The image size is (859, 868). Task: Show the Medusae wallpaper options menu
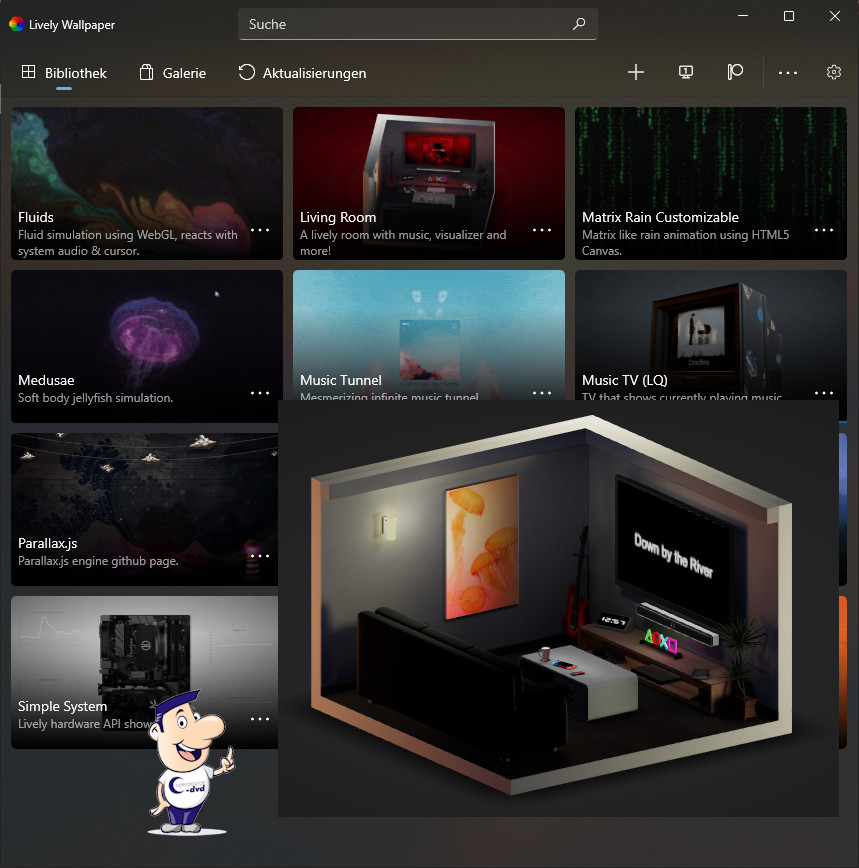260,393
